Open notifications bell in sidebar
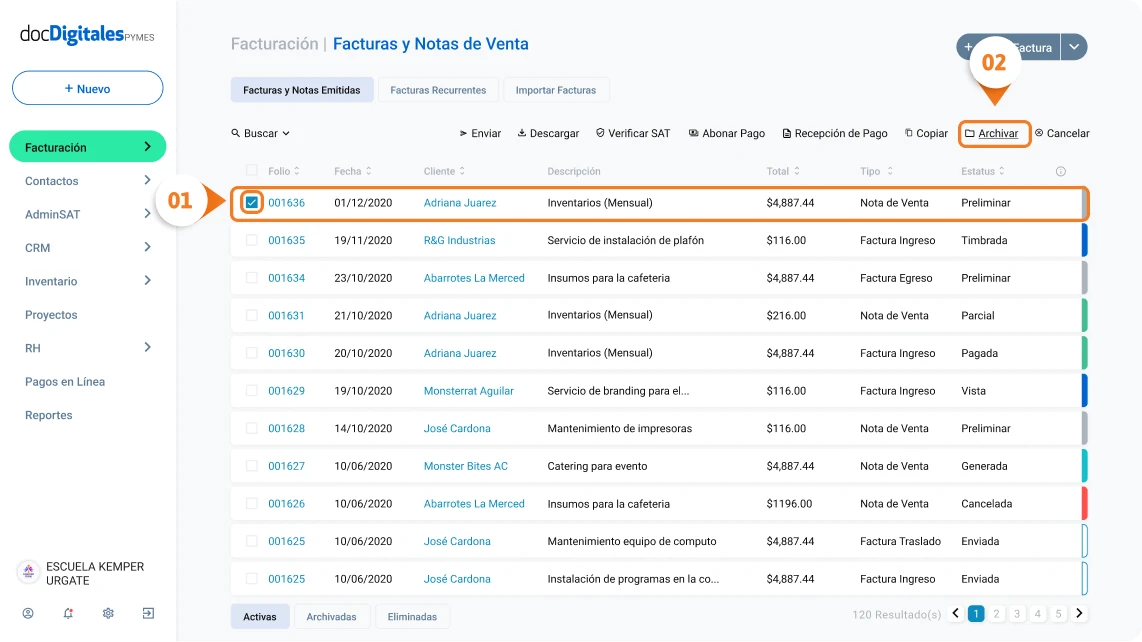 68,613
